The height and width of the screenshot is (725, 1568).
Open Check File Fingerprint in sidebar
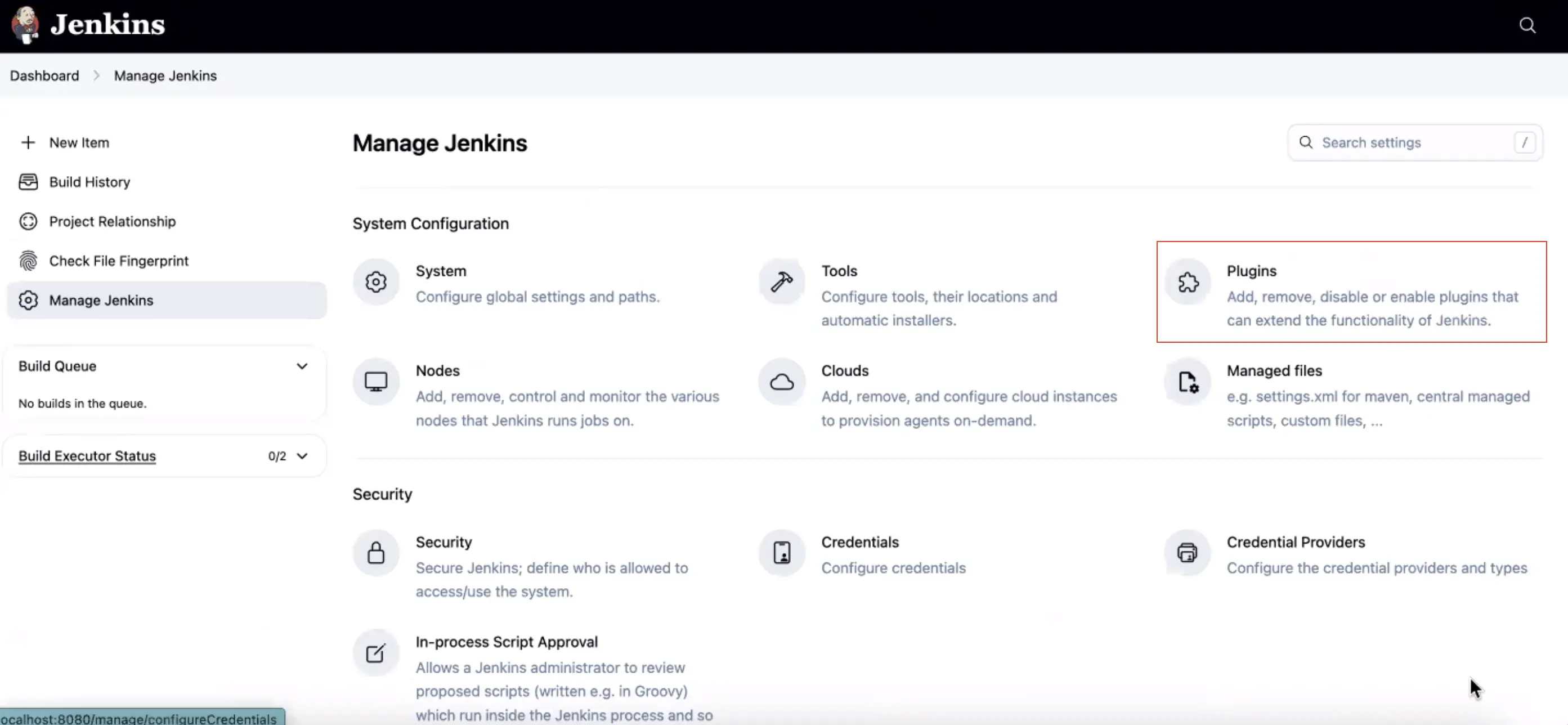[166, 261]
